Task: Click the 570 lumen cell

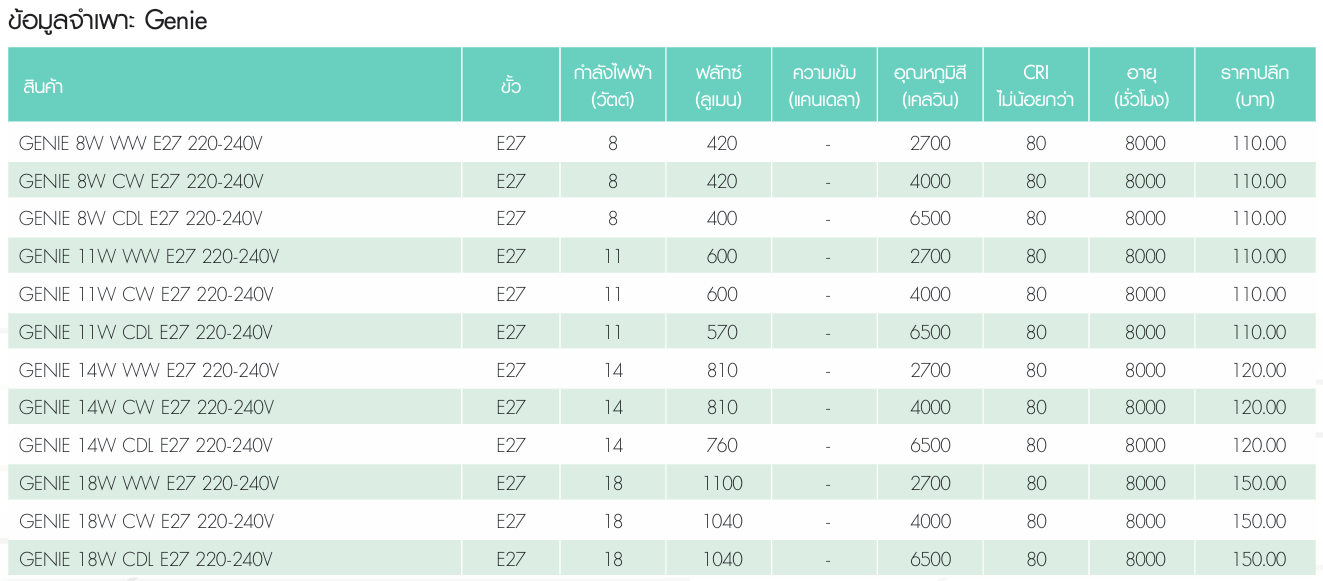Action: coord(722,332)
